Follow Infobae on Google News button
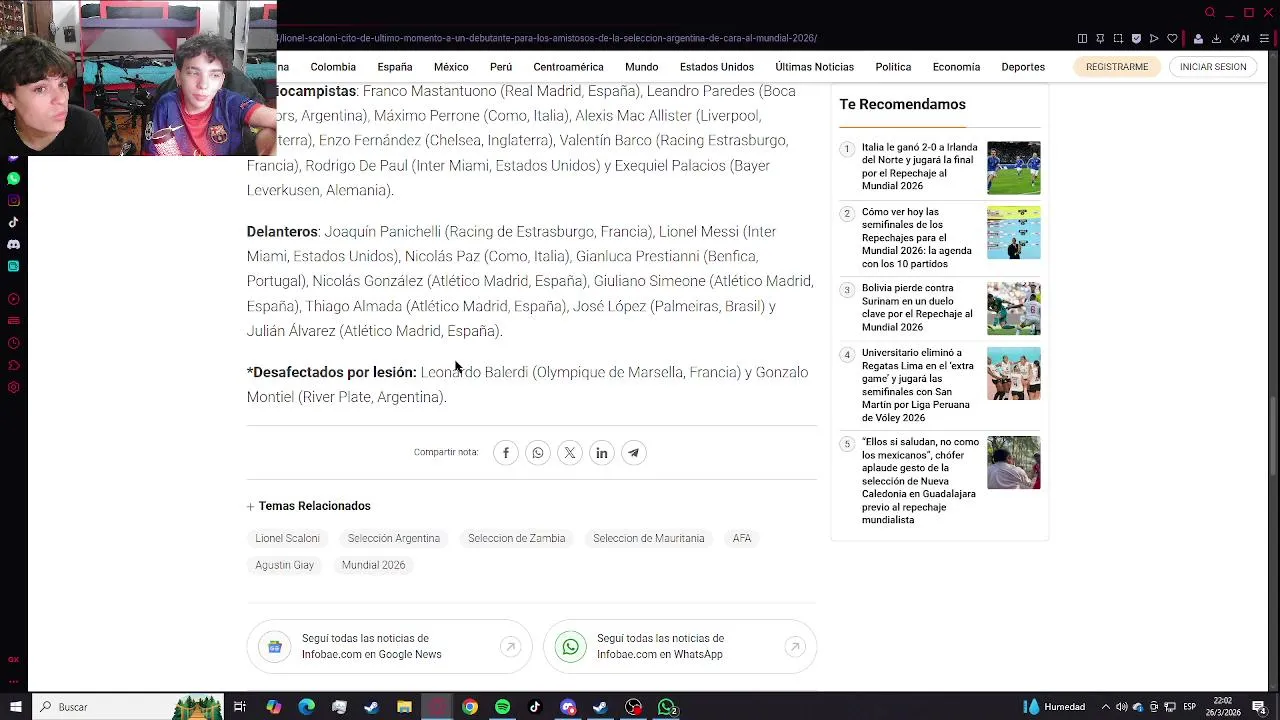The width and height of the screenshot is (1280, 720). 390,647
